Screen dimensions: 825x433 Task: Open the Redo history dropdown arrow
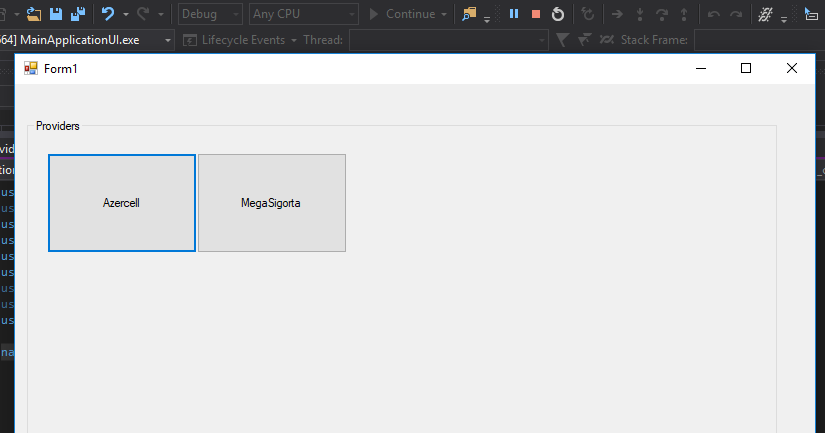tap(161, 14)
